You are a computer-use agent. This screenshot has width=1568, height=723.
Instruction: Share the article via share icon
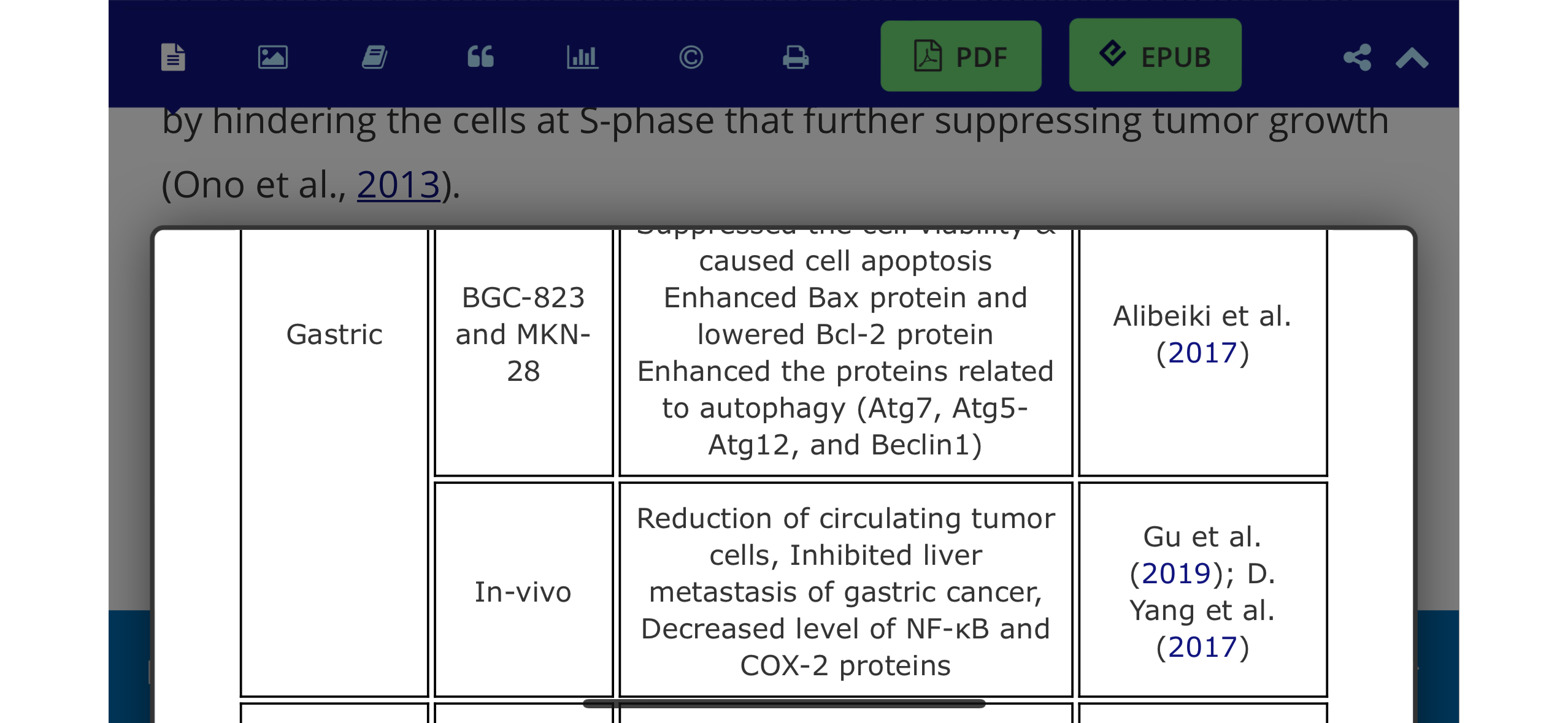pyautogui.click(x=1357, y=57)
